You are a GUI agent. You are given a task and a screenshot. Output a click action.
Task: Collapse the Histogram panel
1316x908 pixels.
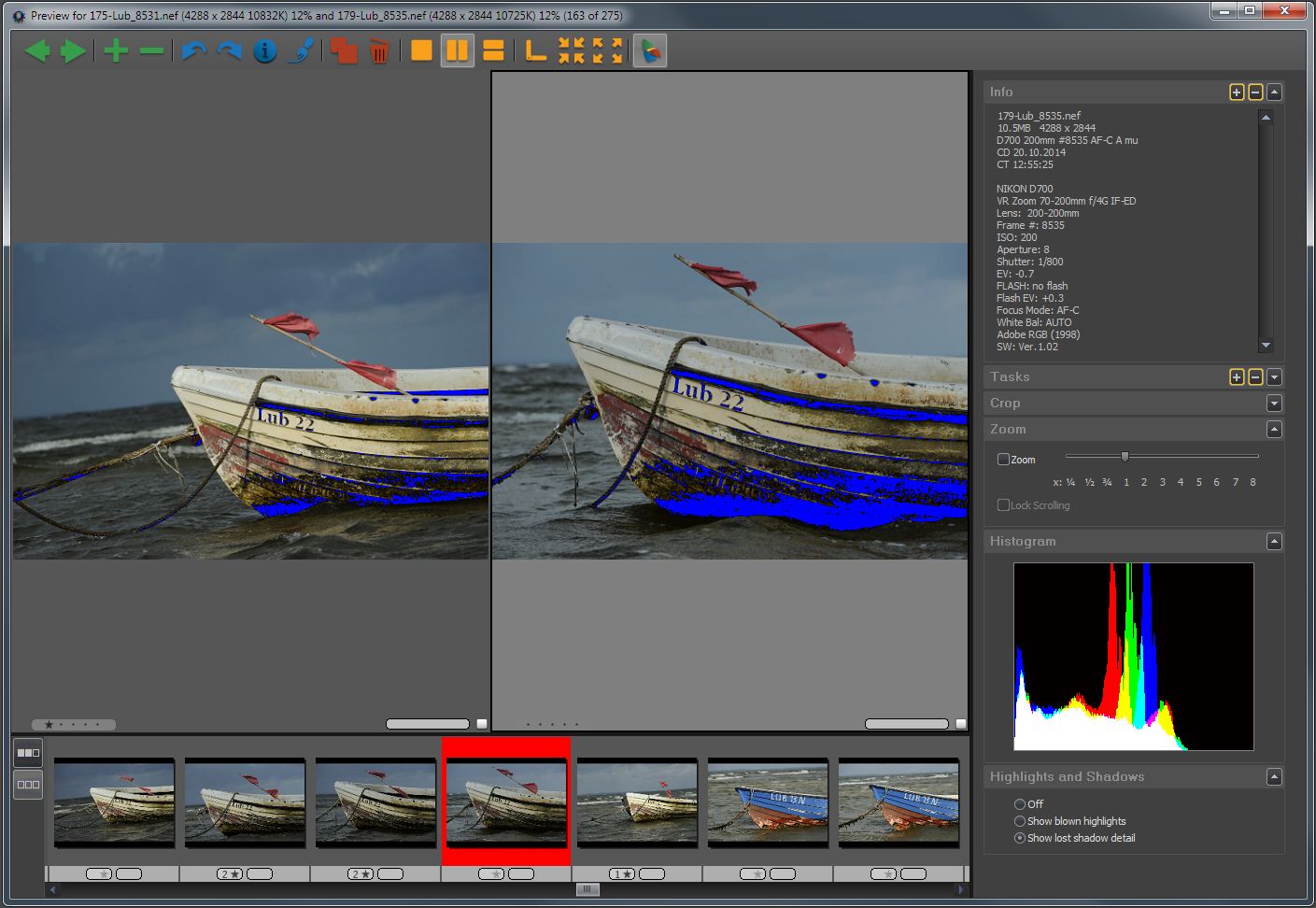[1274, 542]
